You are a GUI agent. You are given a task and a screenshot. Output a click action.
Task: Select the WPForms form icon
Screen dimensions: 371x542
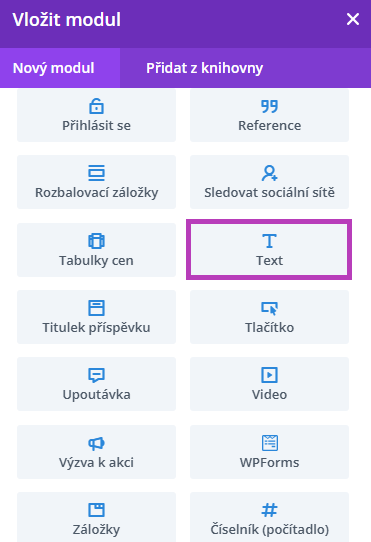pyautogui.click(x=269, y=443)
